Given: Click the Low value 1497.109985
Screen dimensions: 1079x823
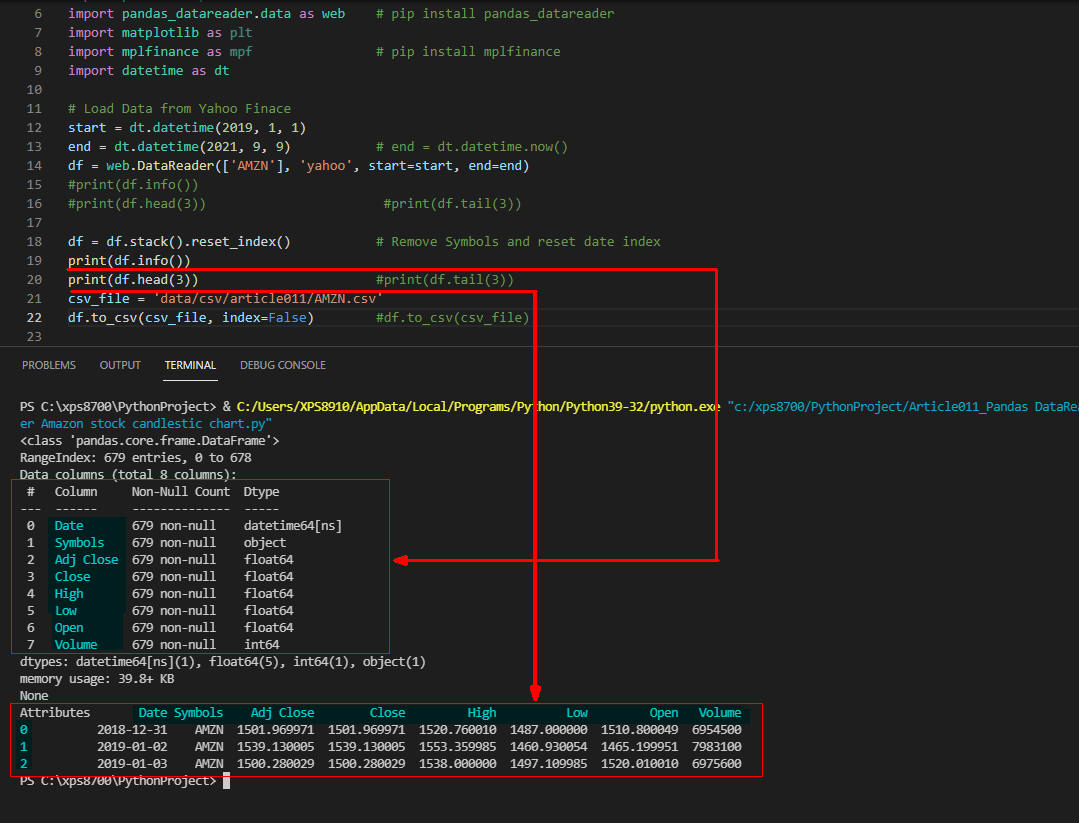Looking at the screenshot, I should 548,763.
